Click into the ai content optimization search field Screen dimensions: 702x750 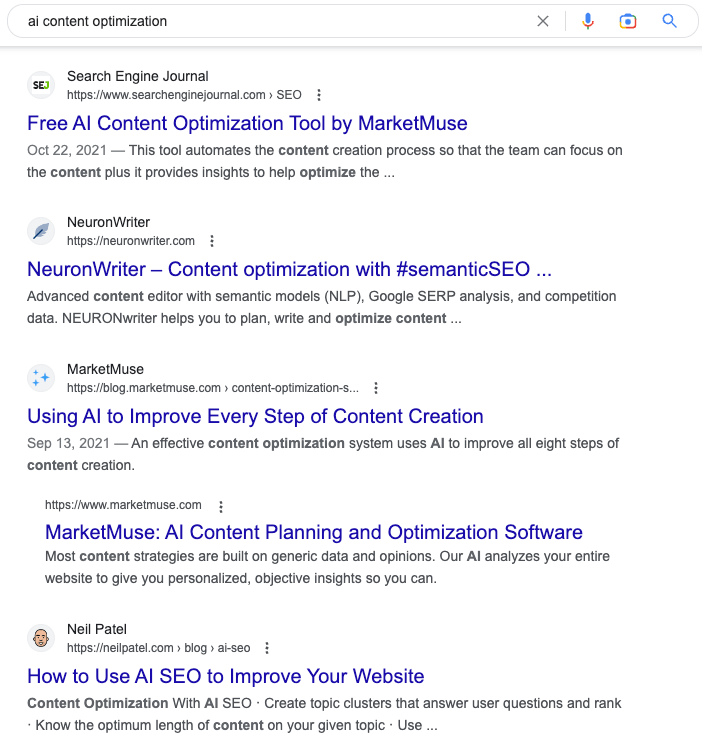coord(273,21)
